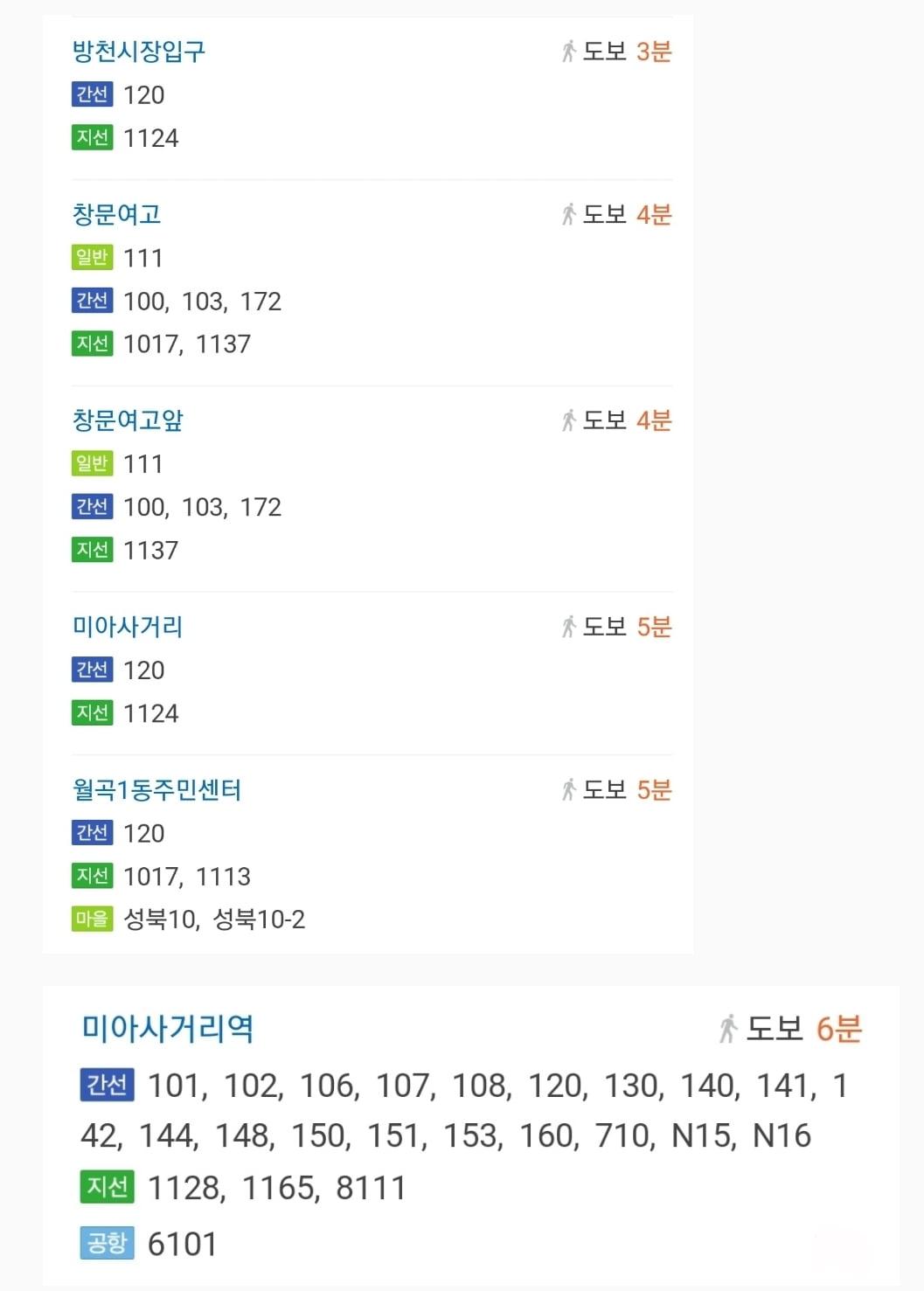Open the 창문여고앞 bus stop link
924x1291 pixels.
pyautogui.click(x=128, y=420)
